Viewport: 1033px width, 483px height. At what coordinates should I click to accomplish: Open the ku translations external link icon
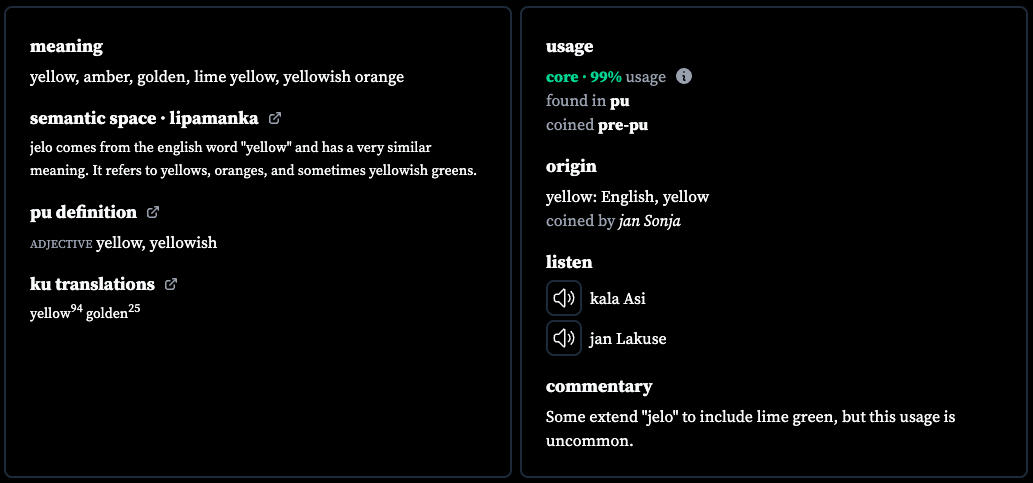171,284
